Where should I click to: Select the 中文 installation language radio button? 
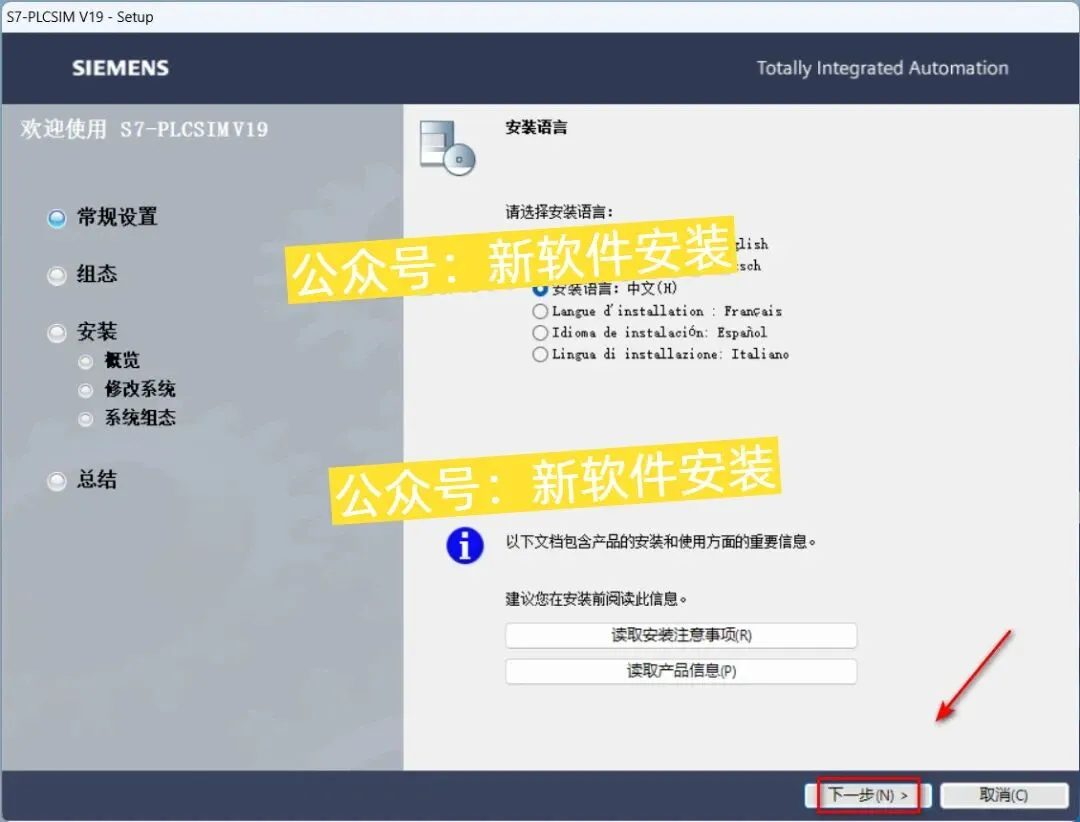pos(540,289)
